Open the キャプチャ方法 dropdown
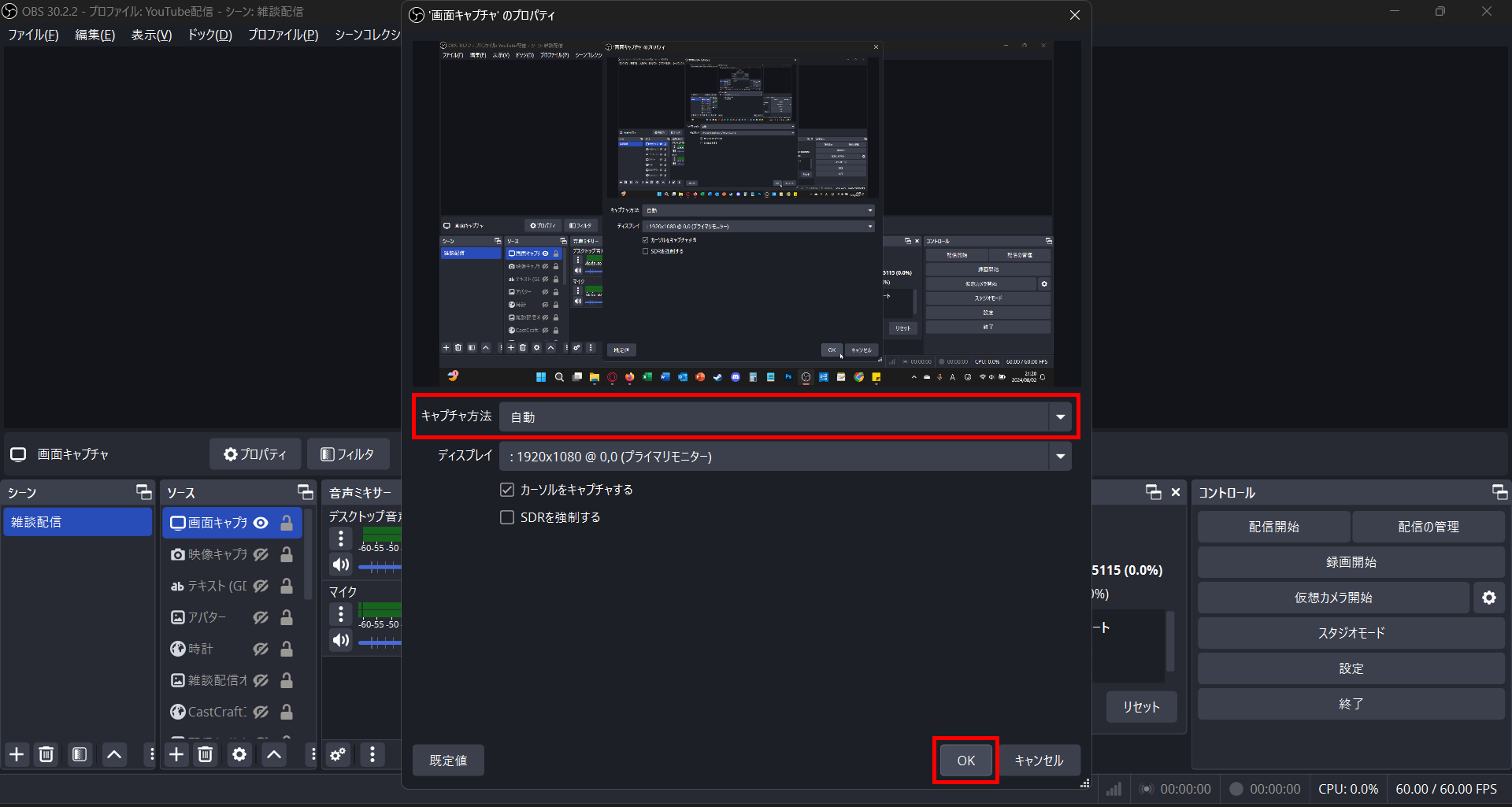The image size is (1512, 807). pyautogui.click(x=785, y=416)
